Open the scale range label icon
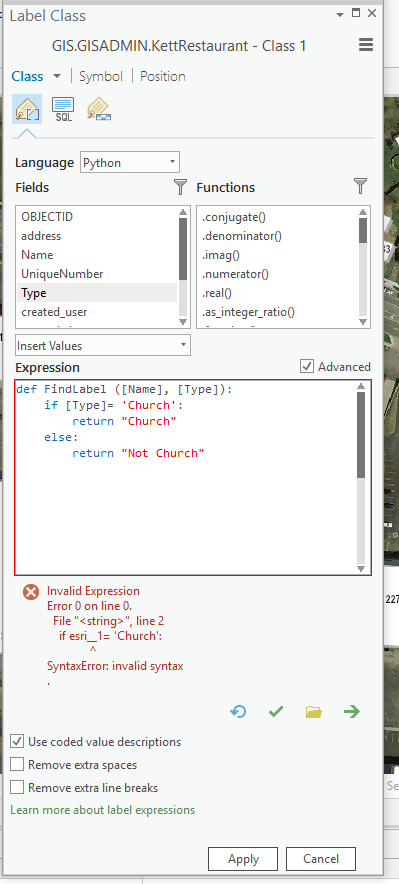399x884 pixels. [x=99, y=109]
